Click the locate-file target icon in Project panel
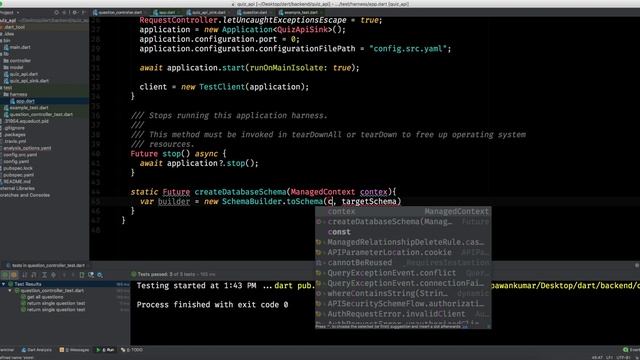The width and height of the screenshot is (640, 360). pyautogui.click(x=57, y=13)
